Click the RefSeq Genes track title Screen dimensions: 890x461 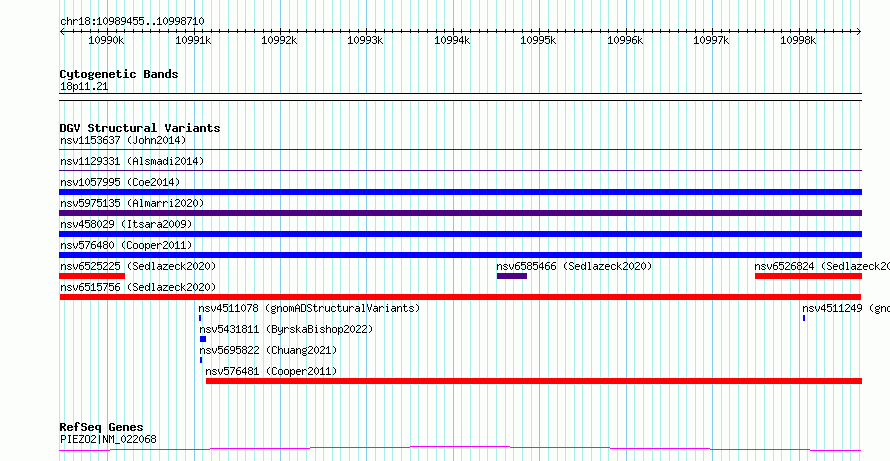pos(102,427)
